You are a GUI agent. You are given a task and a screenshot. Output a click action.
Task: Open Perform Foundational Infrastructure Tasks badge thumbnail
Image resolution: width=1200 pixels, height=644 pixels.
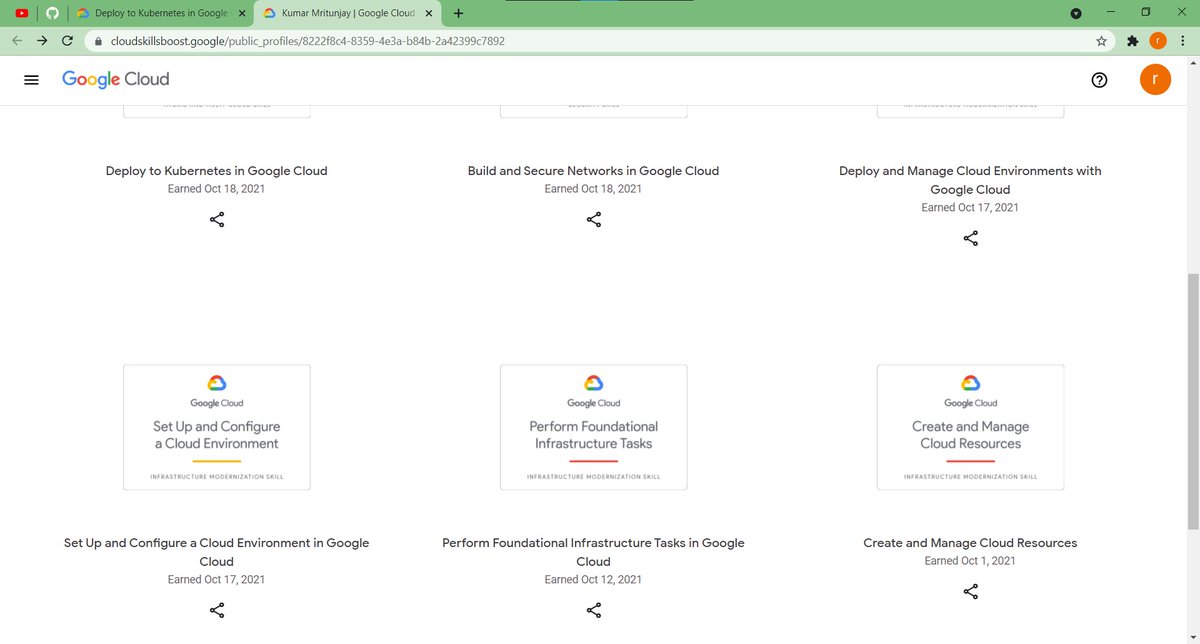pos(593,427)
